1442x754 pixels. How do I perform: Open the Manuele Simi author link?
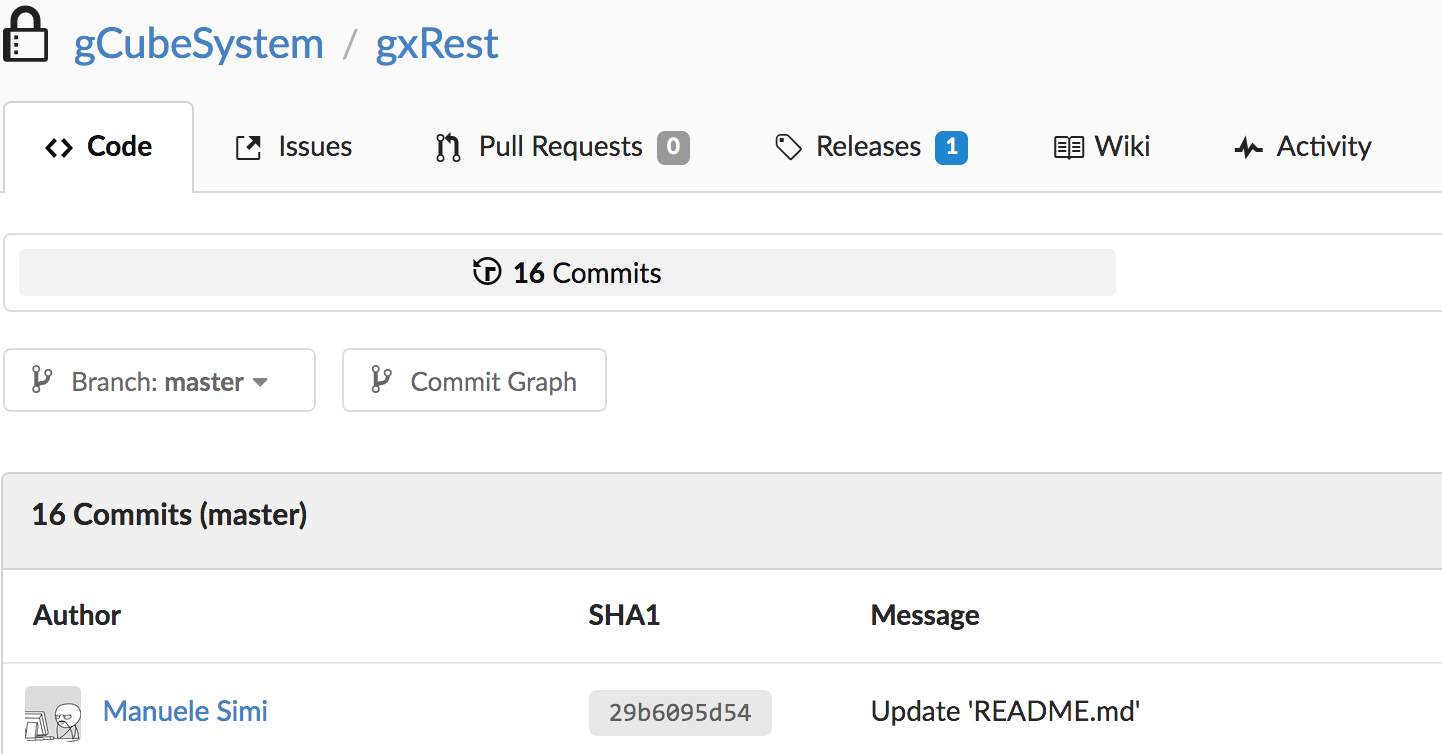185,712
